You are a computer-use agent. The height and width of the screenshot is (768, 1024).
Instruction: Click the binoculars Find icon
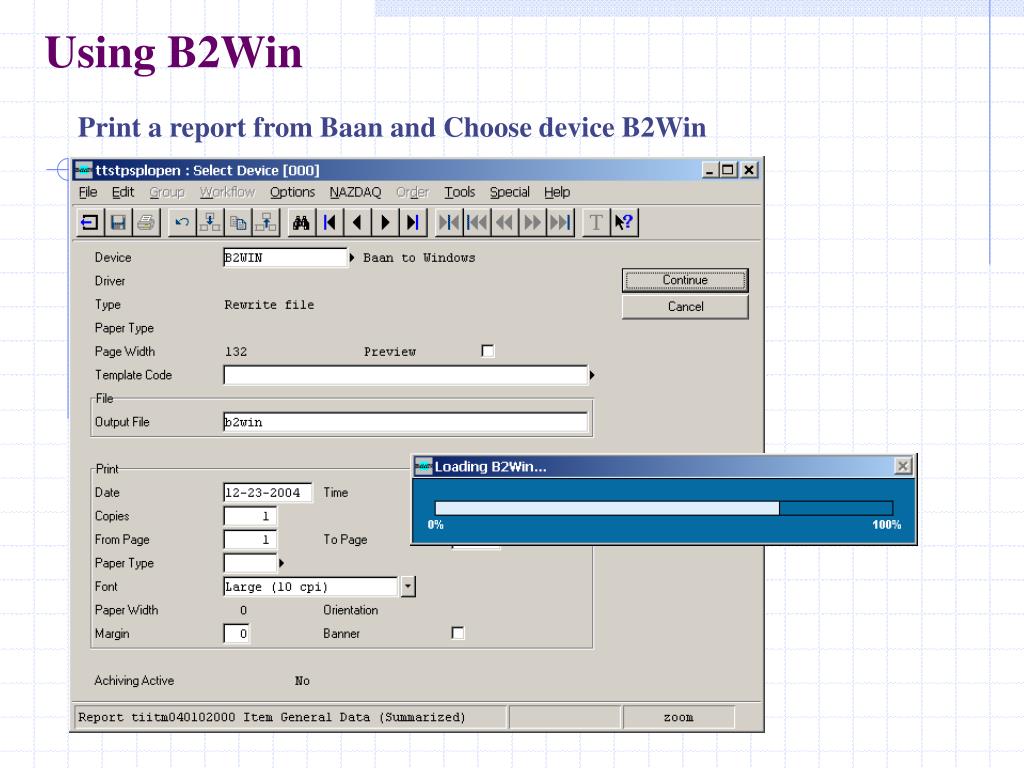pyautogui.click(x=301, y=223)
